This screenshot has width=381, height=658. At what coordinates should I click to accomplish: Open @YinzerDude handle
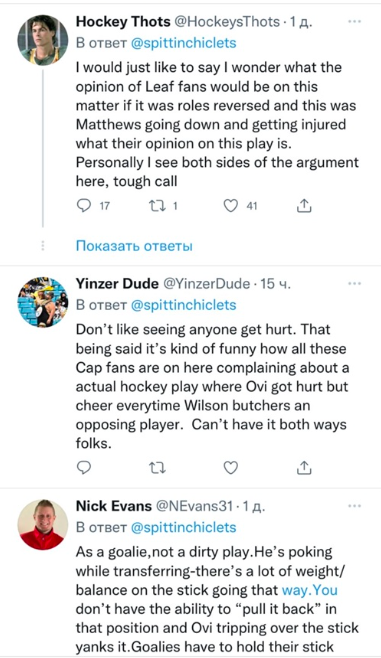(206, 284)
